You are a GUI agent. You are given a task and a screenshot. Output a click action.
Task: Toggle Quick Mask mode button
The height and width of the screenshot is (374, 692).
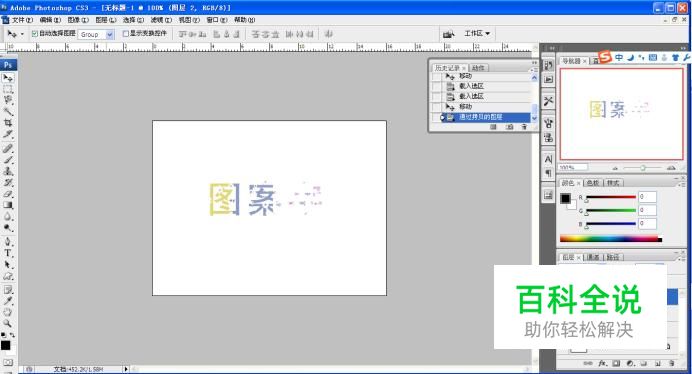point(8,363)
